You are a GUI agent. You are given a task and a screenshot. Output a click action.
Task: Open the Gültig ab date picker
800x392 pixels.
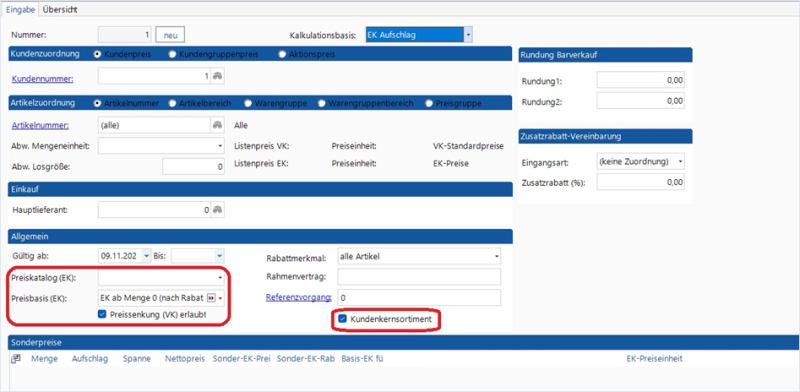pos(147,256)
